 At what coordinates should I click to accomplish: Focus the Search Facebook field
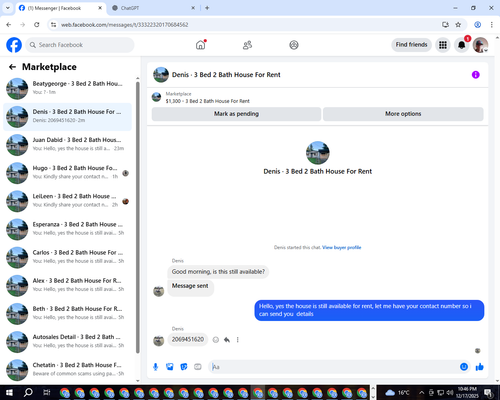[x=80, y=45]
